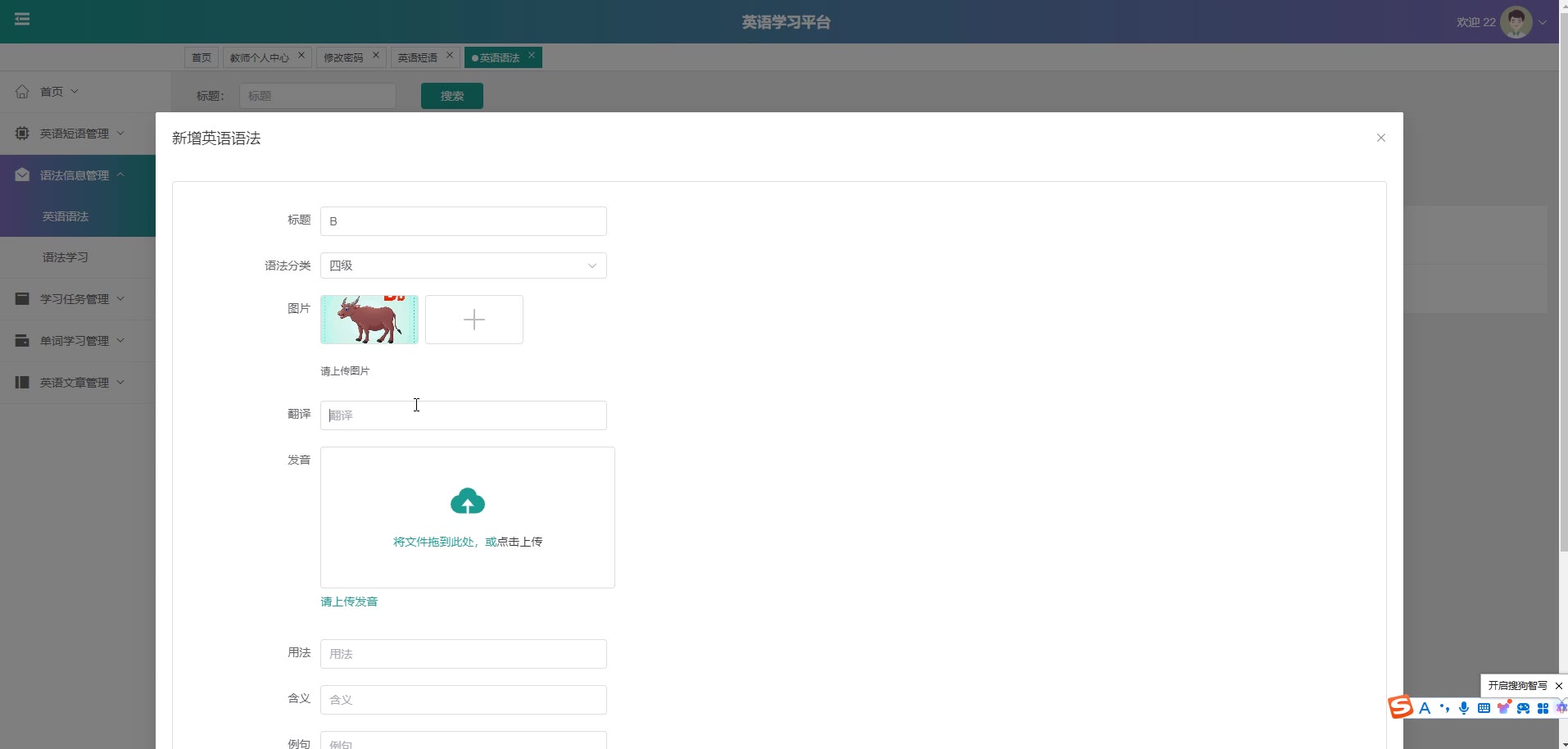Open the Sogou game controller icon
This screenshot has height=749, width=1568.
point(1523,708)
